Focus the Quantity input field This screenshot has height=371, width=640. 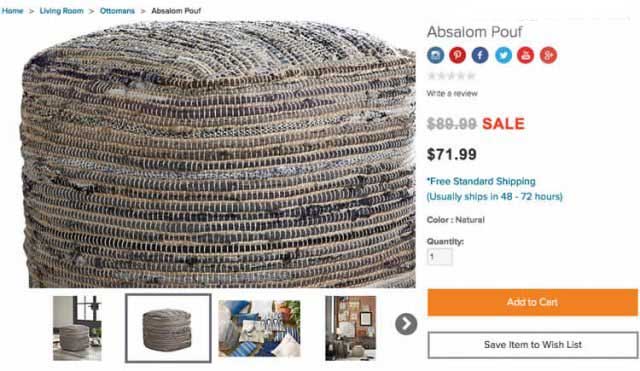pos(440,257)
